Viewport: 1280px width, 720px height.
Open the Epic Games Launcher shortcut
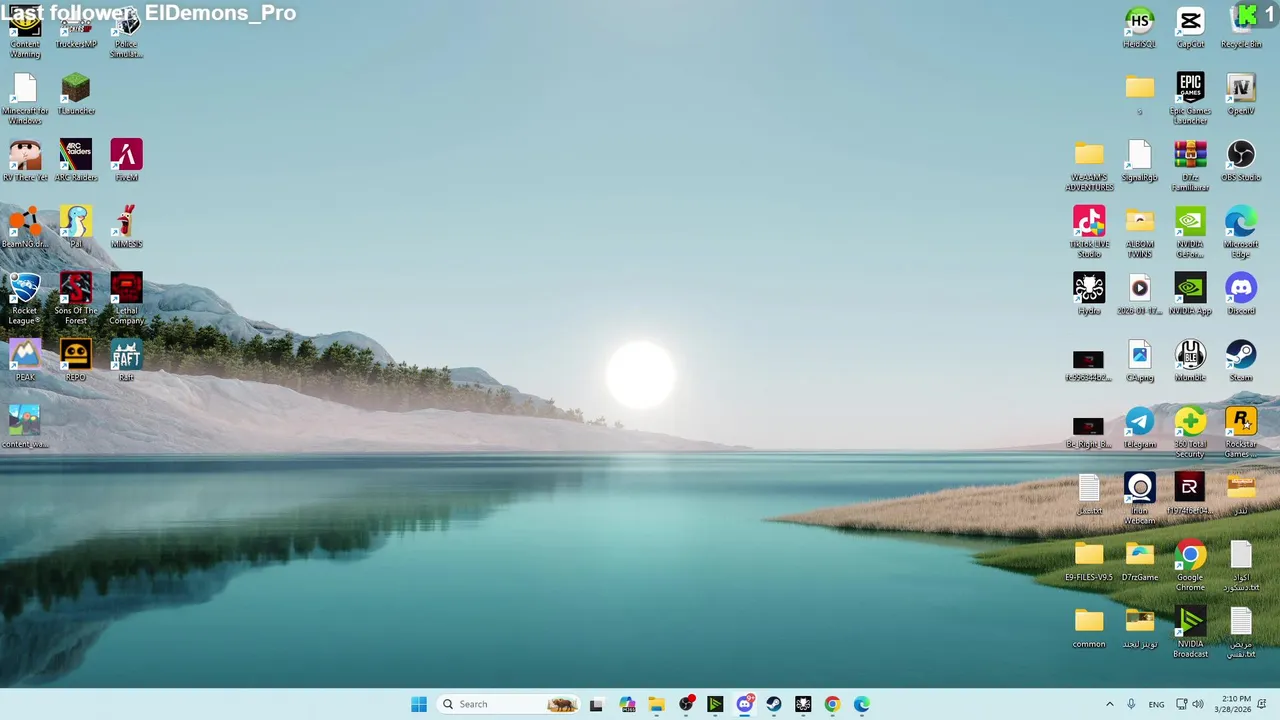click(x=1190, y=100)
